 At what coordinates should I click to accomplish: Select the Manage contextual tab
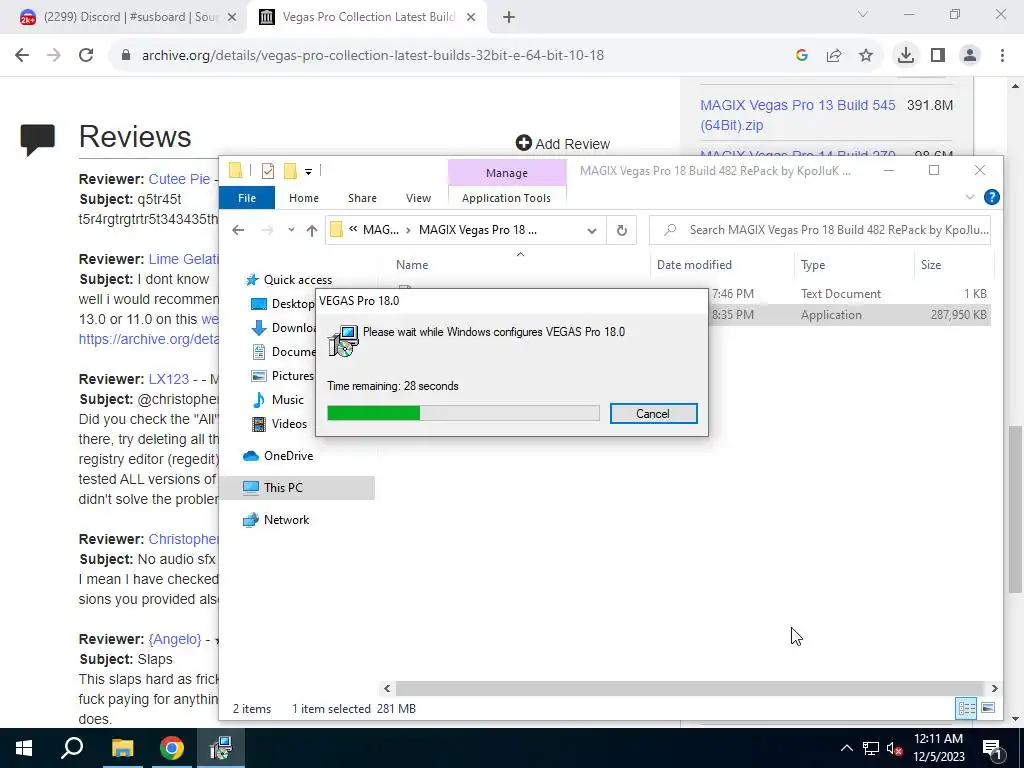[x=507, y=173]
